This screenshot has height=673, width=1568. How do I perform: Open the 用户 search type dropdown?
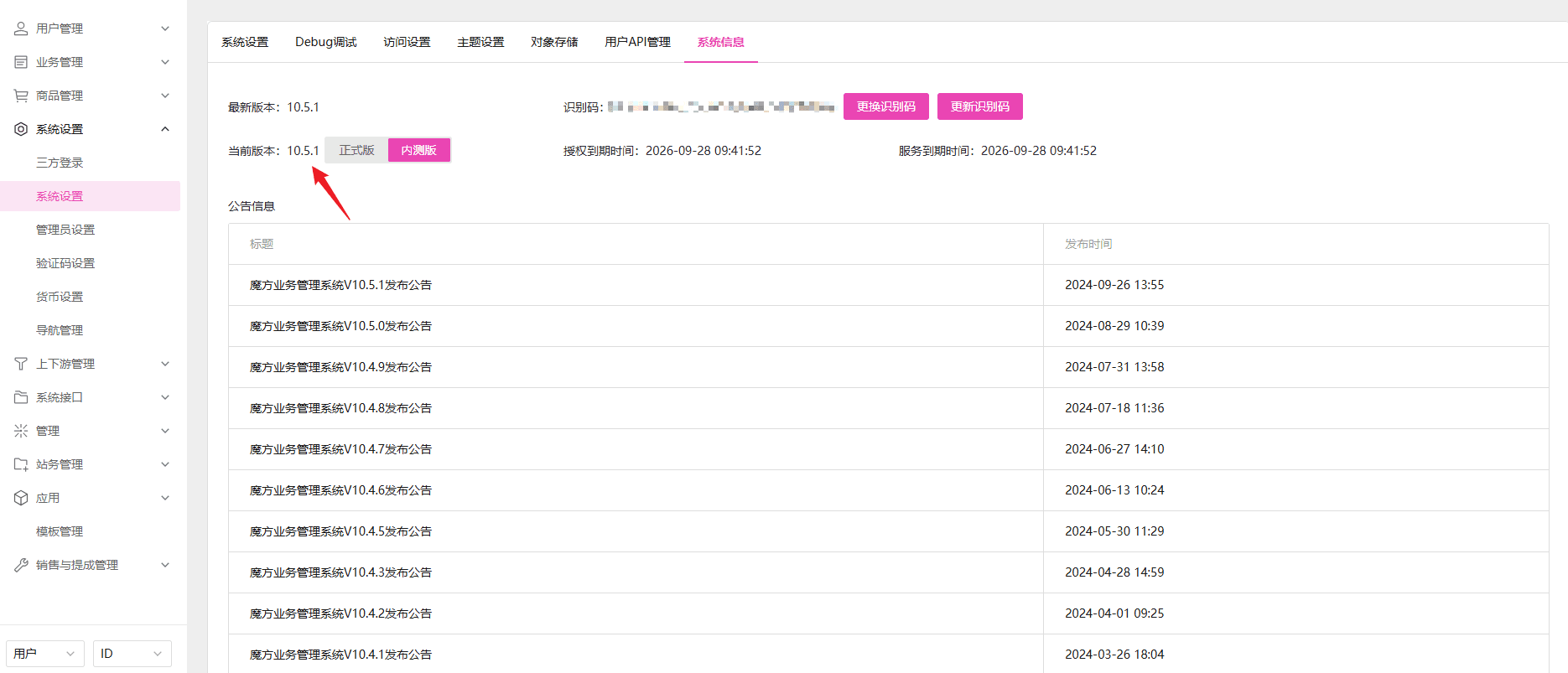(x=45, y=654)
